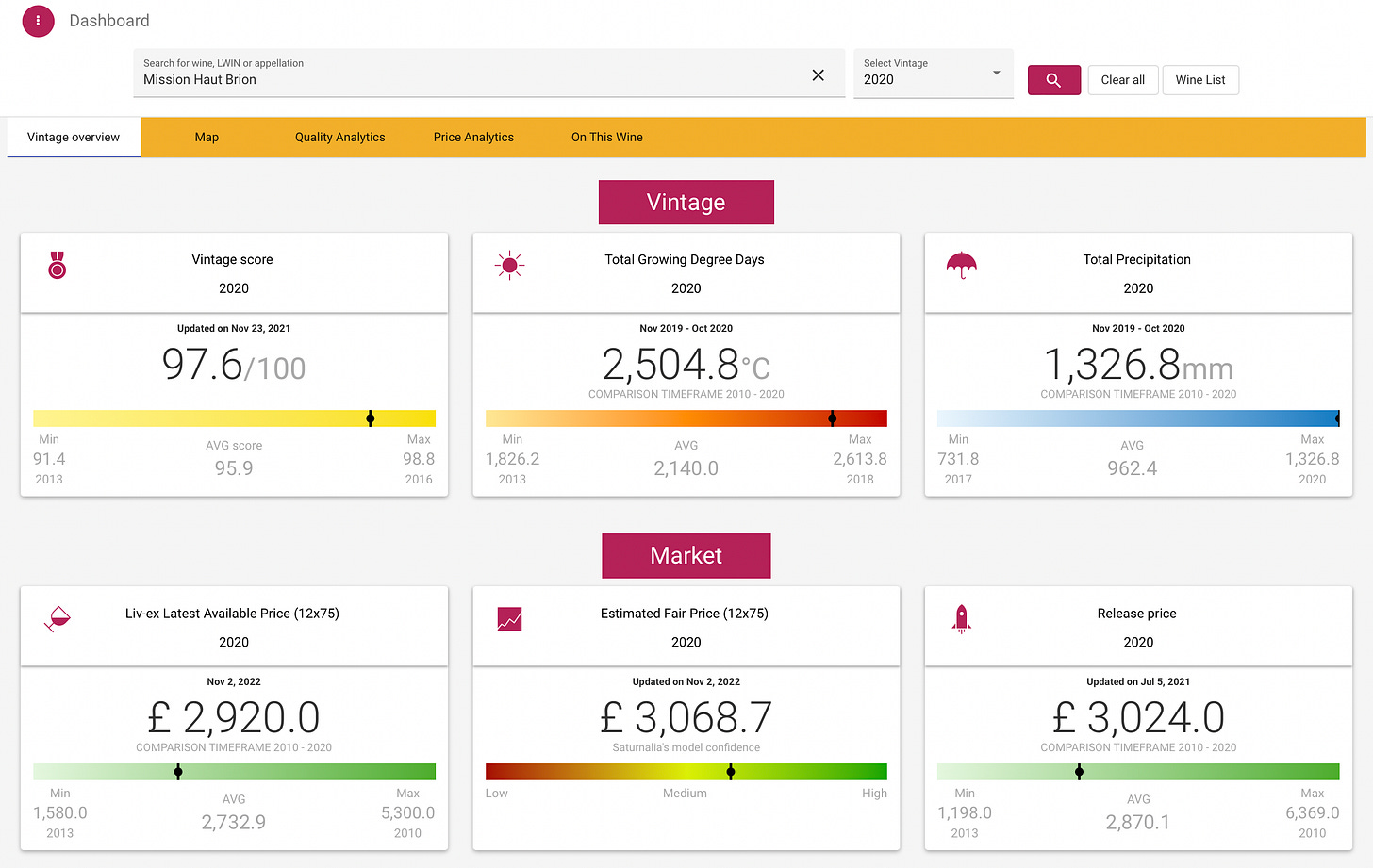1373x868 pixels.
Task: Click the £ 2,920.0 latest price value
Action: pyautogui.click(x=234, y=718)
